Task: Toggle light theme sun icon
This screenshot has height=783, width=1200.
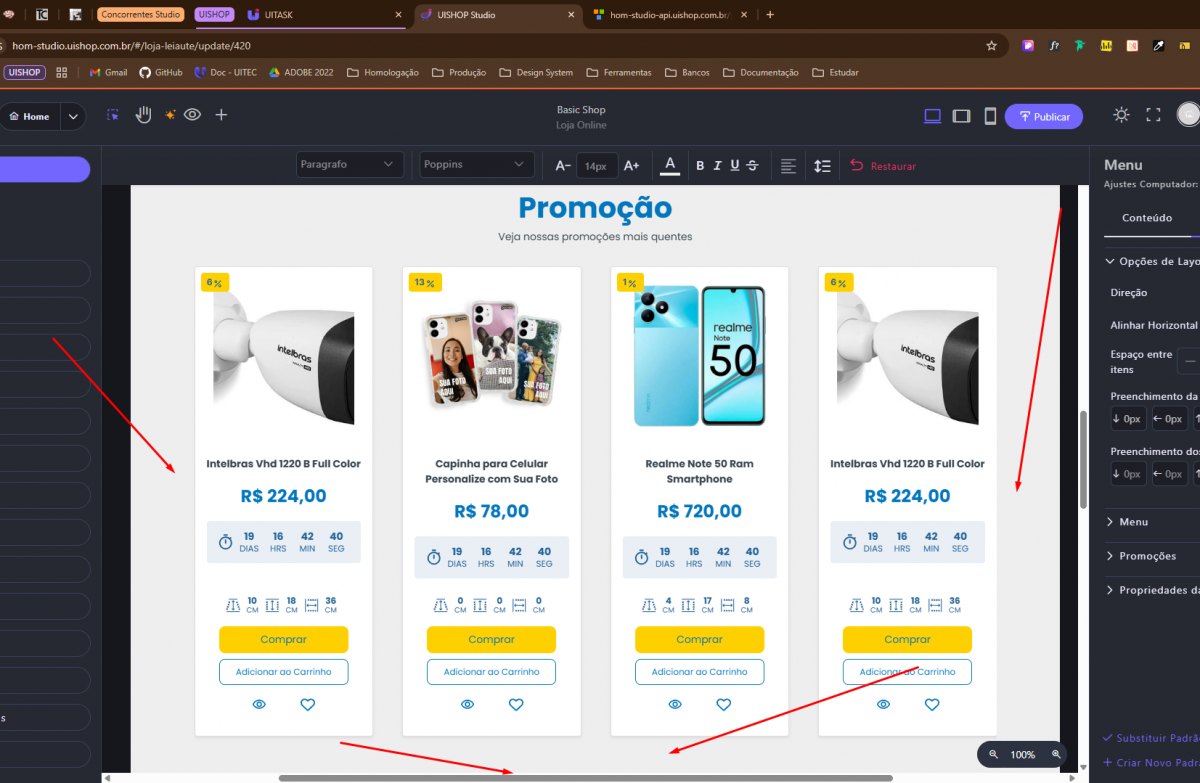Action: 1121,116
